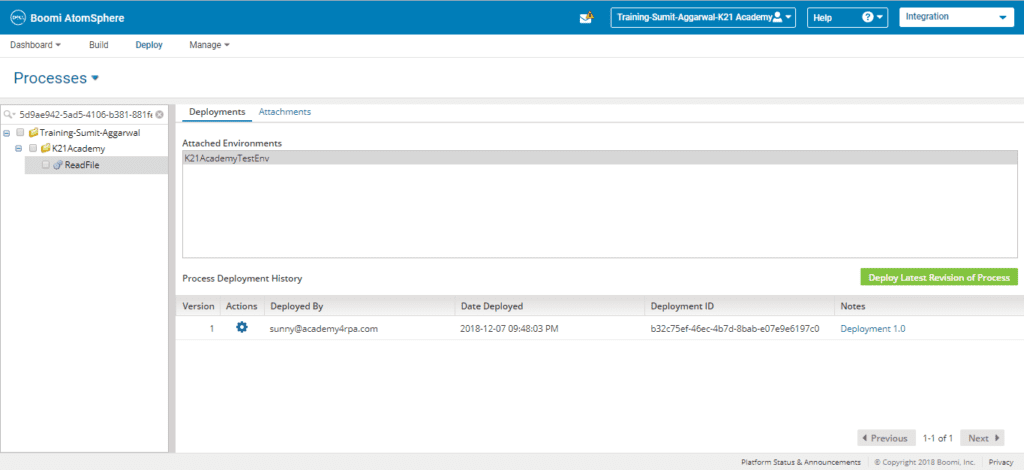Viewport: 1024px width, 470px height.
Task: Click the 1-1 of 1 pagination text
Action: pos(937,438)
